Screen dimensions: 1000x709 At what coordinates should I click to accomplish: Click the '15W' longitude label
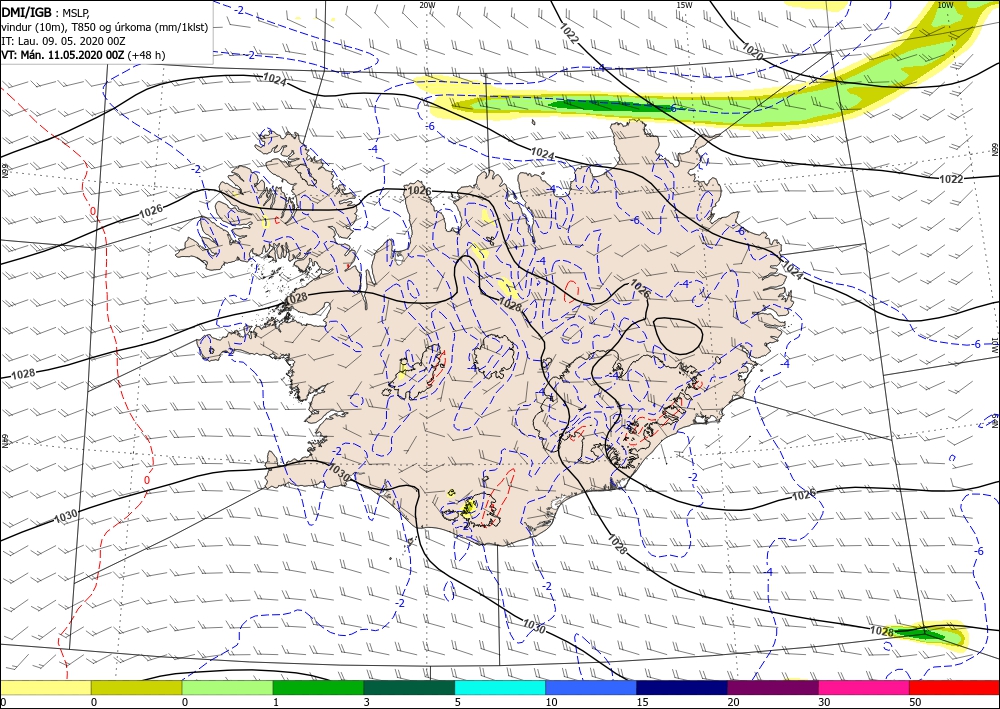[684, 5]
